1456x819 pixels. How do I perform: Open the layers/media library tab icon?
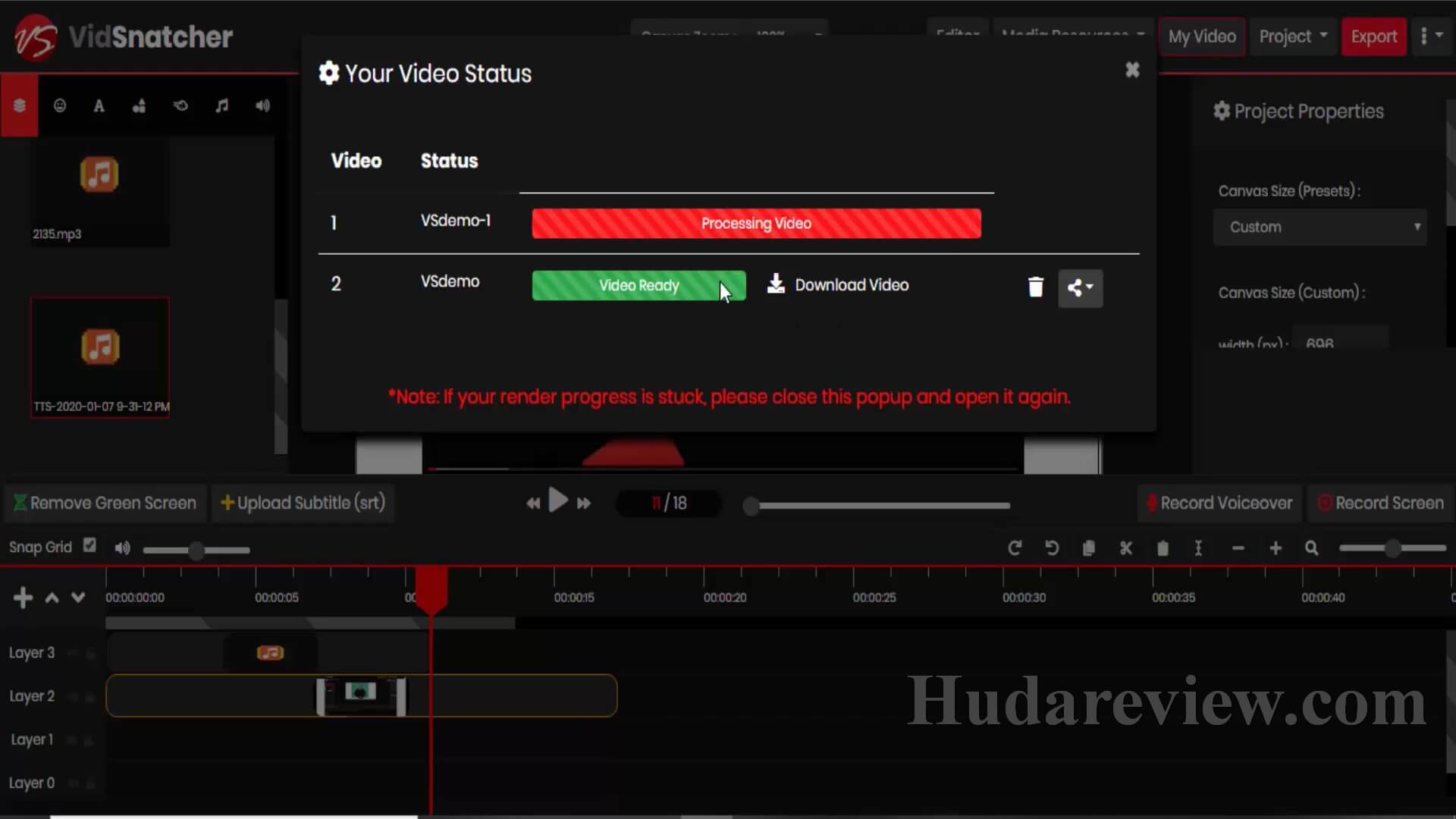click(20, 105)
